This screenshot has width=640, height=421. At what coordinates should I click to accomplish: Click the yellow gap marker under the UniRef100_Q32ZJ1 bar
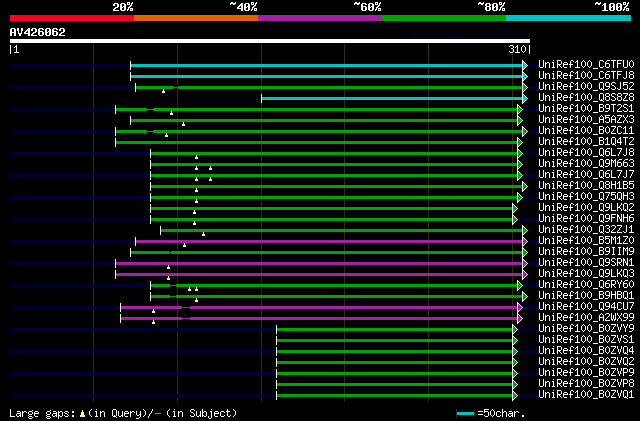coord(203,234)
